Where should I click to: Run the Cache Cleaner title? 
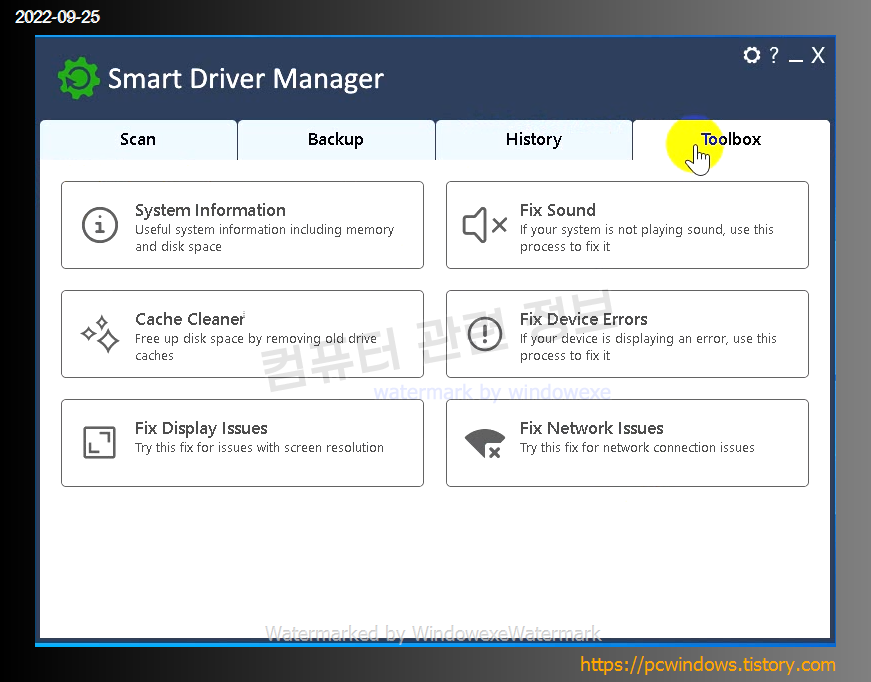pos(189,319)
